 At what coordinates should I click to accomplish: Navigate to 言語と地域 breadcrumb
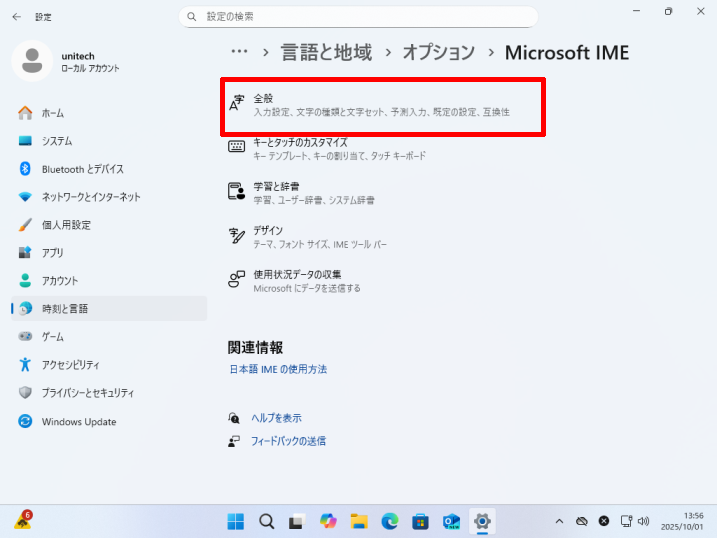(327, 52)
